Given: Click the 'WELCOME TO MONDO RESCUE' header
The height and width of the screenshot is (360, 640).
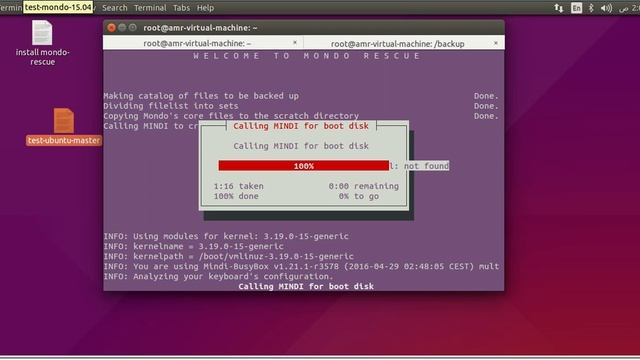Looking at the screenshot, I should tap(307, 56).
